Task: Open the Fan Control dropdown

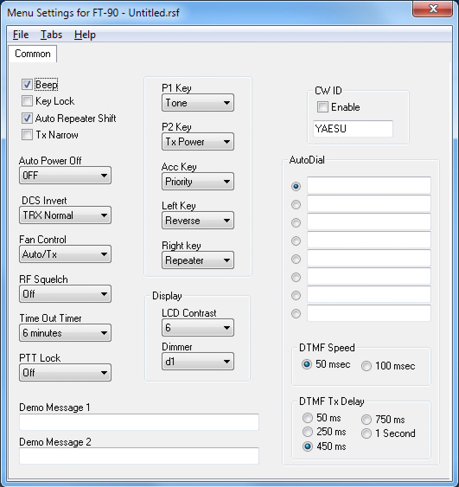Action: (65, 254)
